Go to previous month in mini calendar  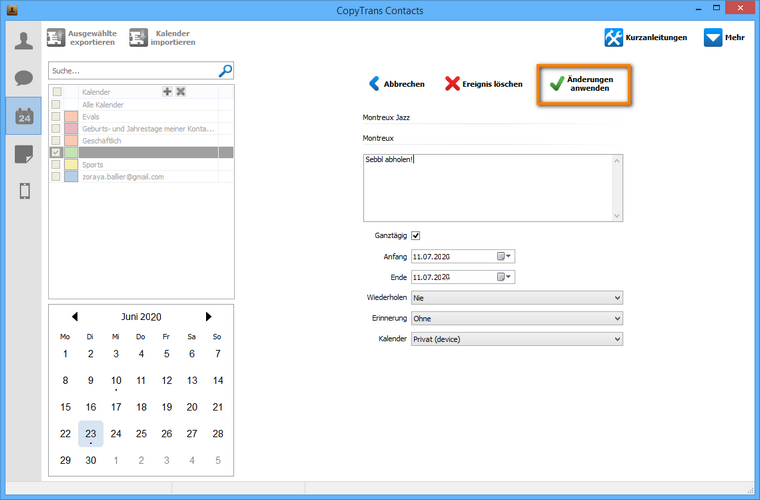click(75, 316)
